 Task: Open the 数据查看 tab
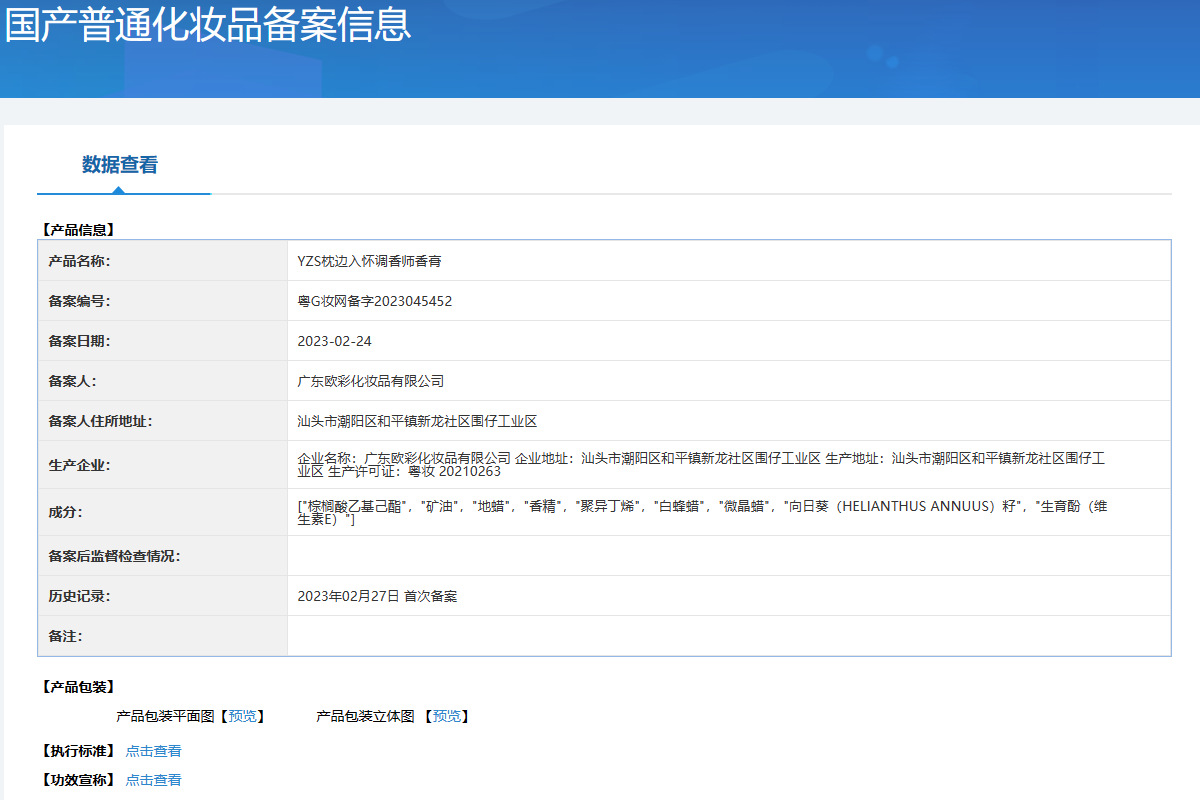[120, 165]
